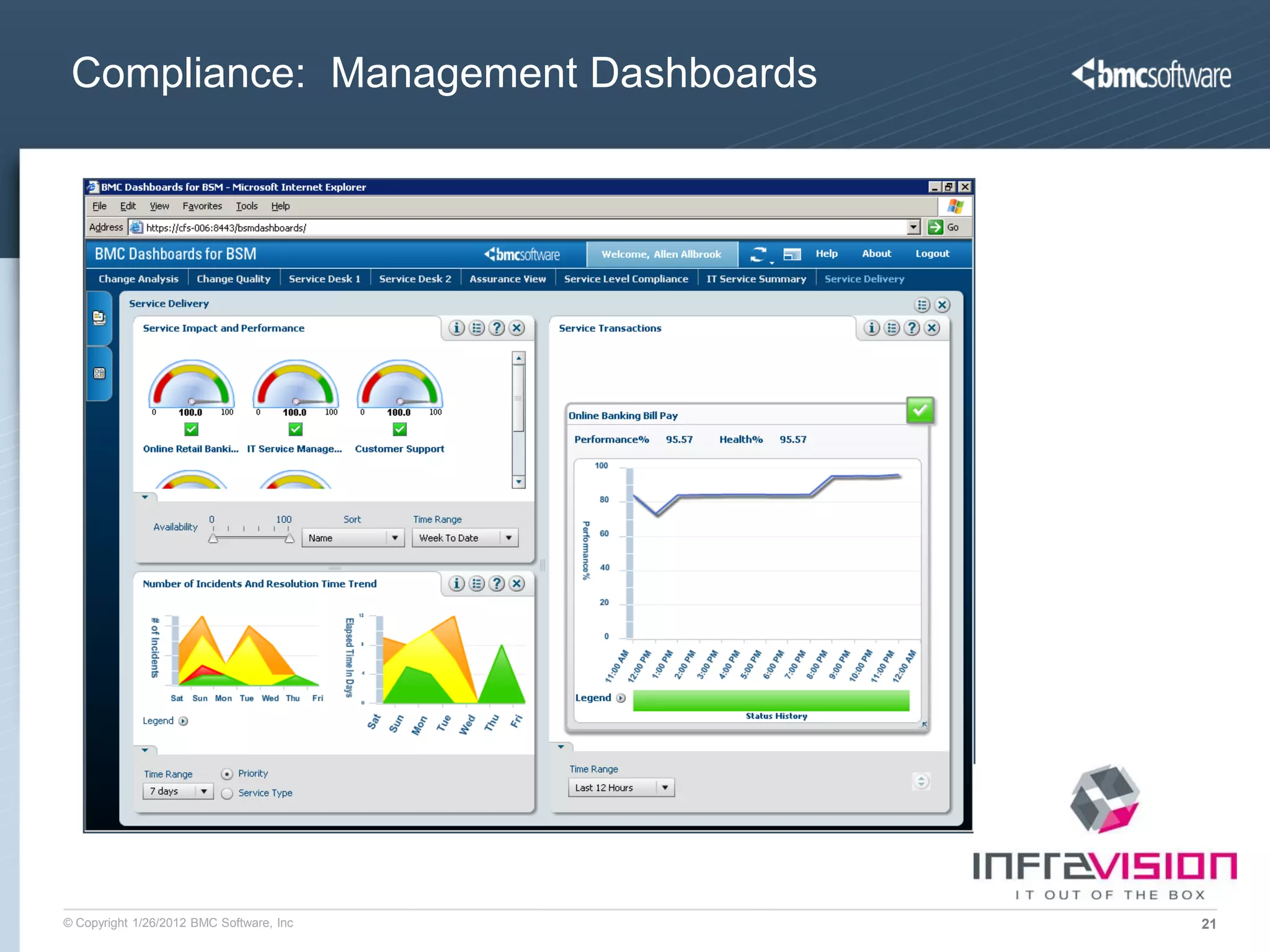
Task: Close the Service Transactions panel
Action: [932, 328]
